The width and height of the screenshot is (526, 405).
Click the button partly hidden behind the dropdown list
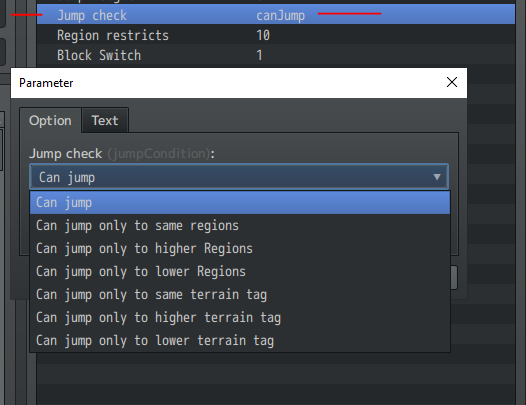pos(454,277)
